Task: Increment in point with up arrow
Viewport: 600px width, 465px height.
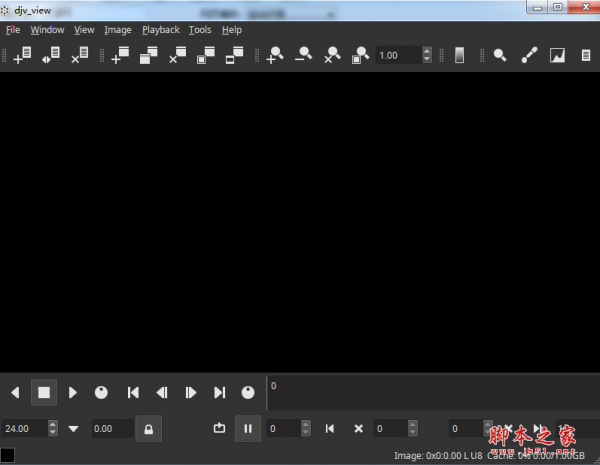Action: (x=412, y=424)
